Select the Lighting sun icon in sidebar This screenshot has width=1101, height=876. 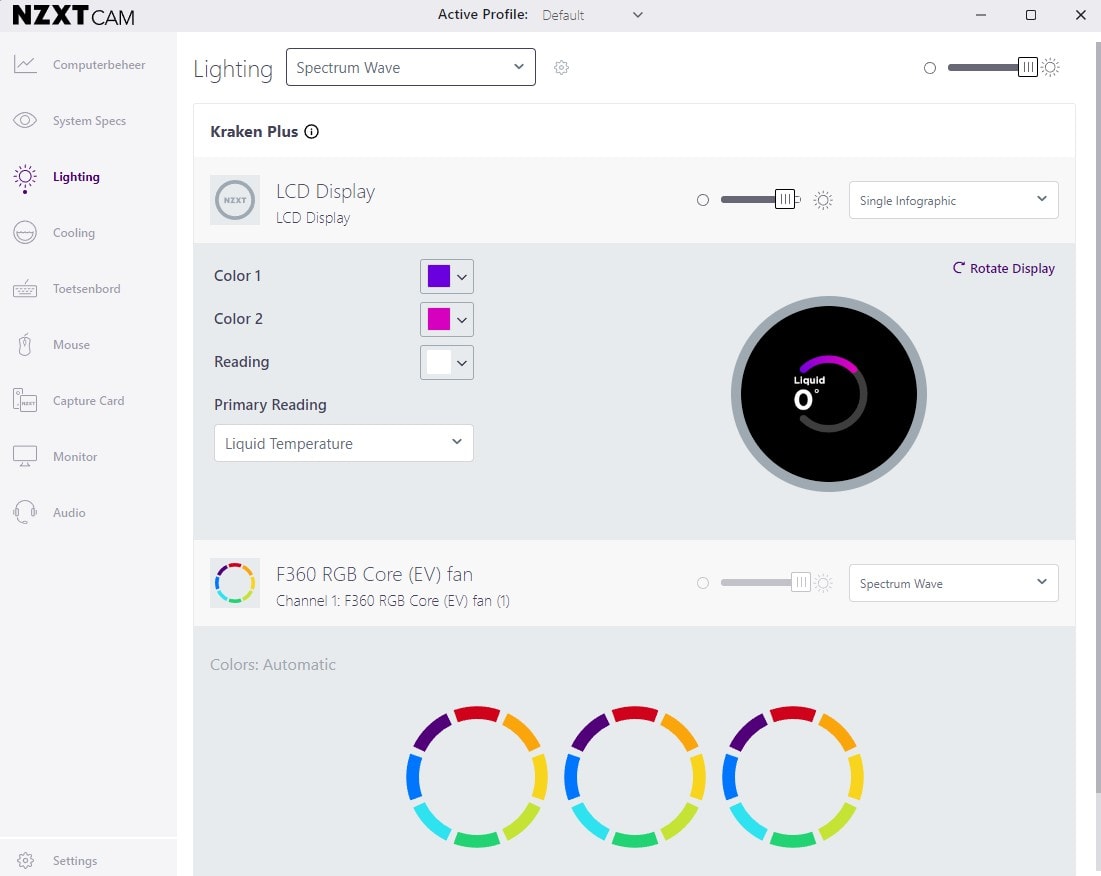[x=25, y=178]
